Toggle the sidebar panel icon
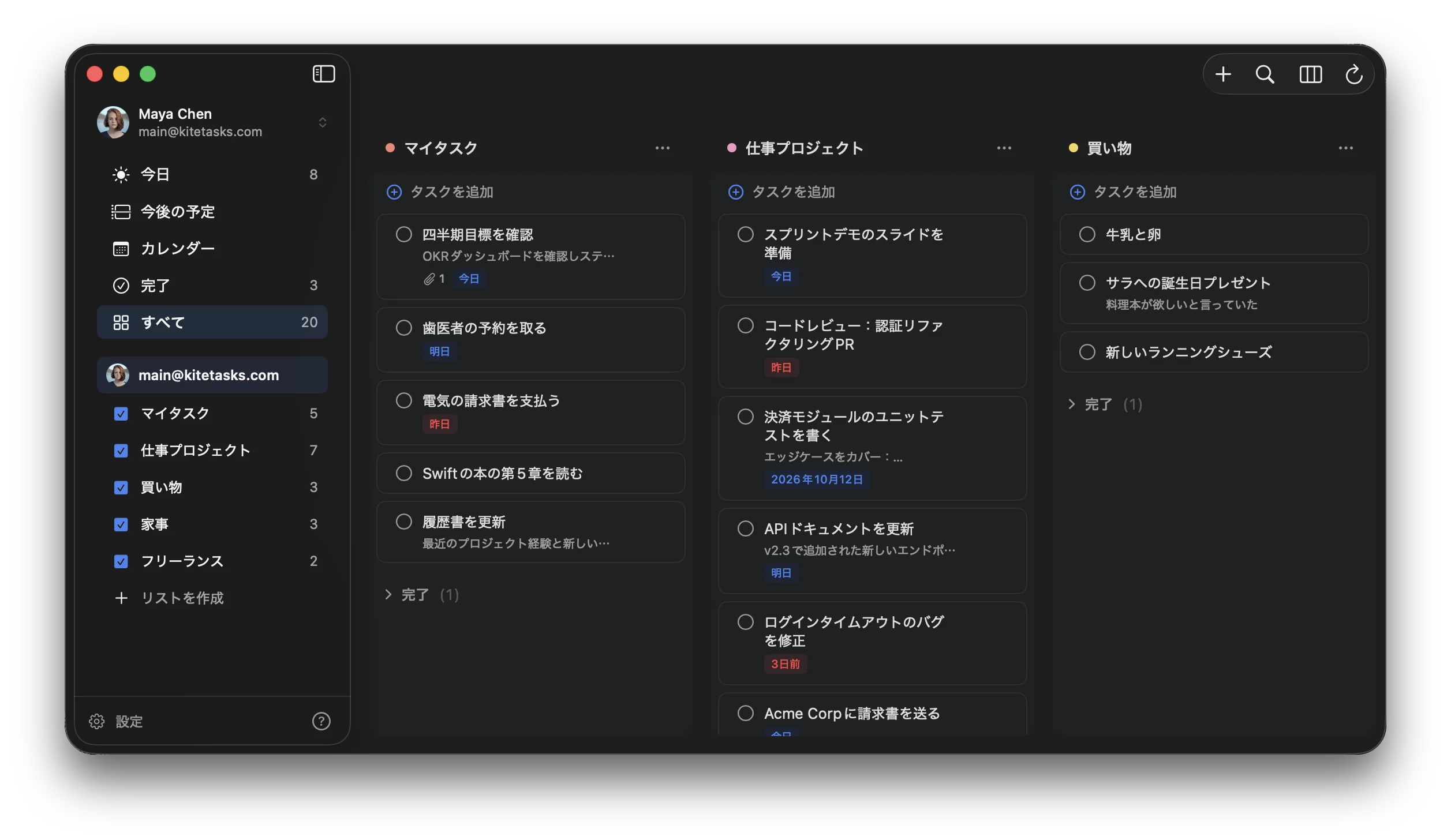The height and width of the screenshot is (840, 1451). (x=324, y=74)
